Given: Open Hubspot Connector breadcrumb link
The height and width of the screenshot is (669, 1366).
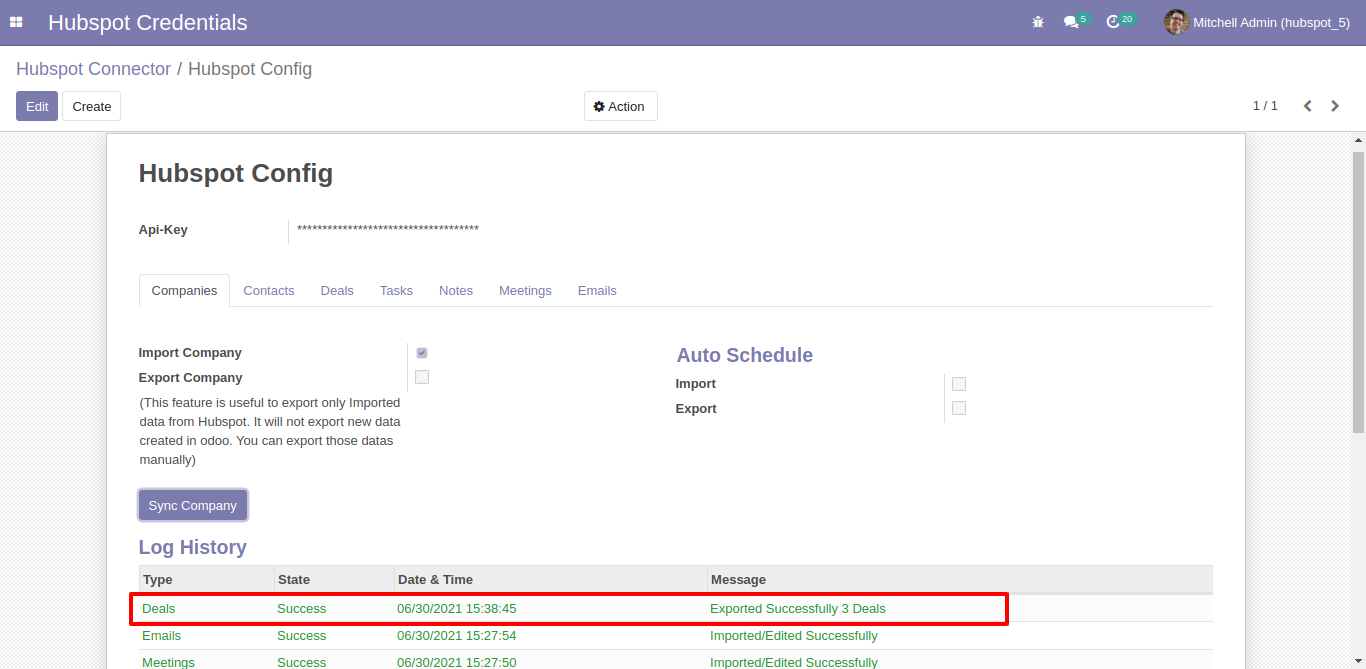Looking at the screenshot, I should pos(93,69).
